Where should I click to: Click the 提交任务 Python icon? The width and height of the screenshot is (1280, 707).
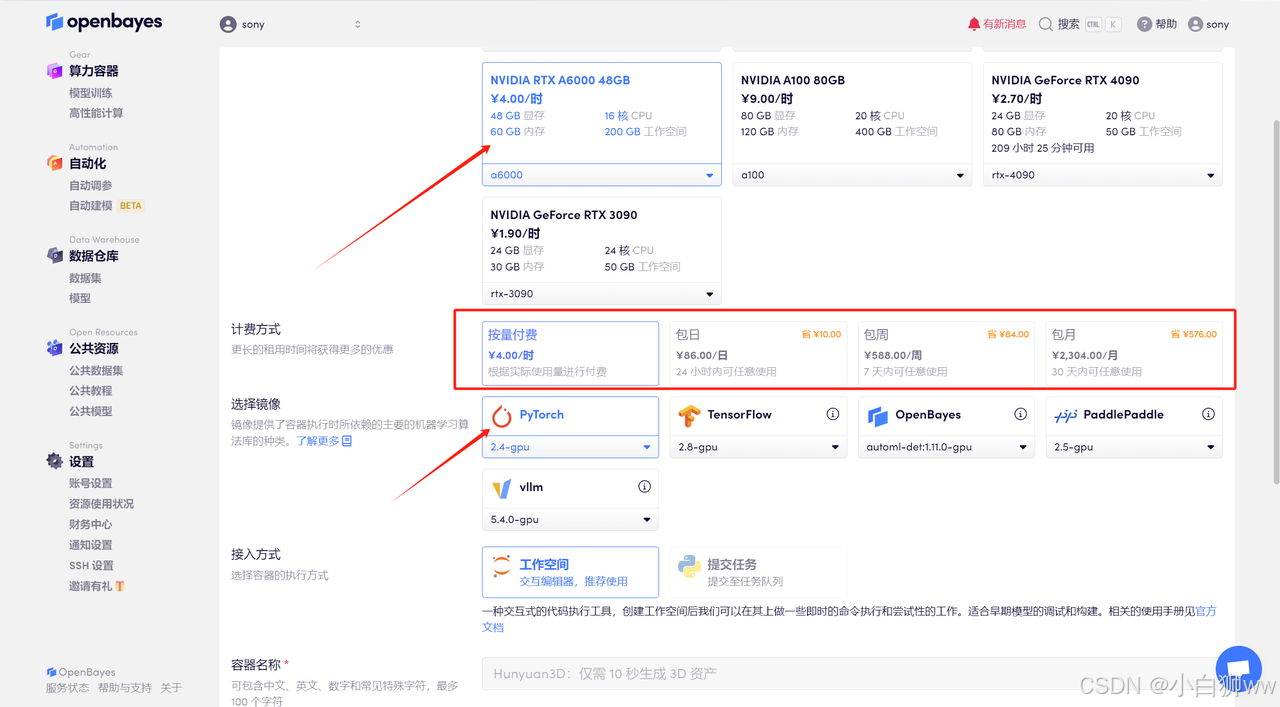[x=689, y=567]
